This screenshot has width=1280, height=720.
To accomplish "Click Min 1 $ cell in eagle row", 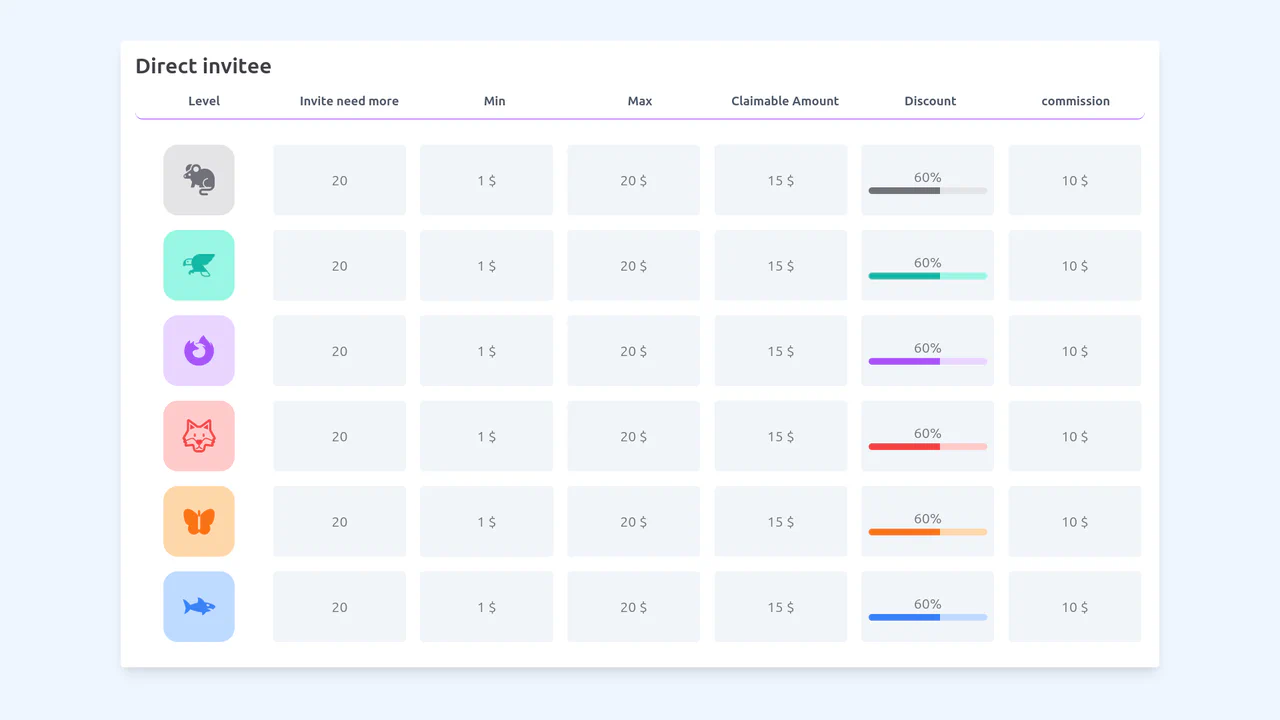I will coord(487,265).
